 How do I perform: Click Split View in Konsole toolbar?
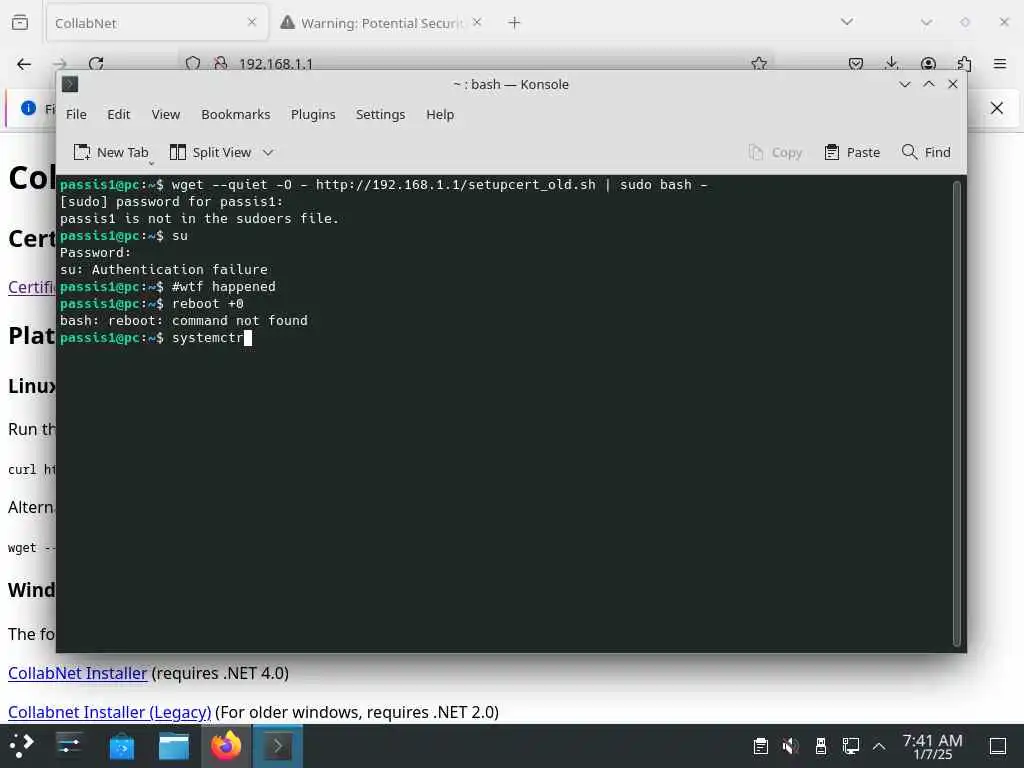[x=210, y=152]
